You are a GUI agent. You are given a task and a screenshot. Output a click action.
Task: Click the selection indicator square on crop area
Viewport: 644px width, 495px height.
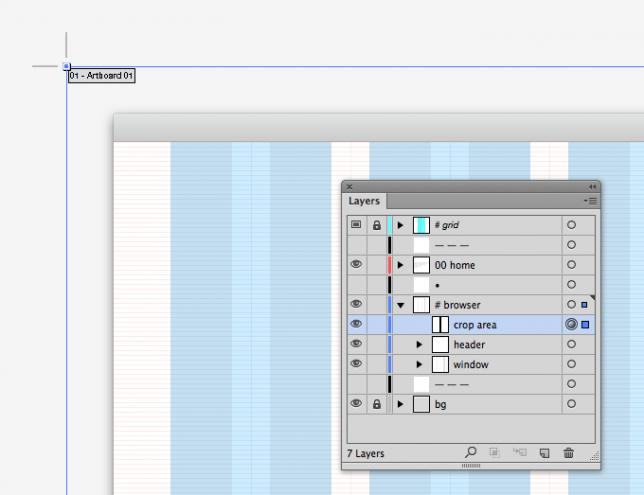click(x=585, y=325)
